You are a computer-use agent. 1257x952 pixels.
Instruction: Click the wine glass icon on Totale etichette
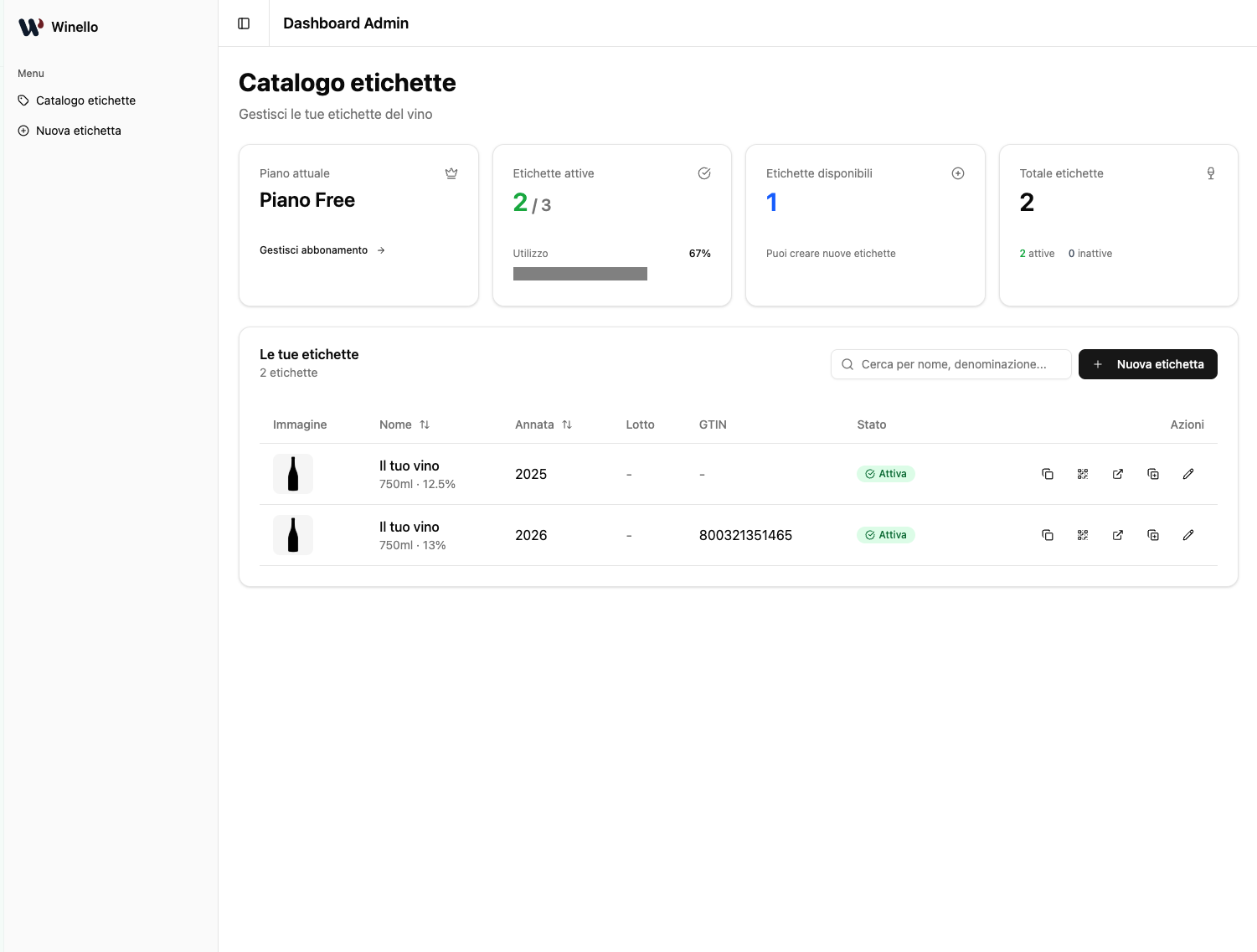[x=1210, y=172]
